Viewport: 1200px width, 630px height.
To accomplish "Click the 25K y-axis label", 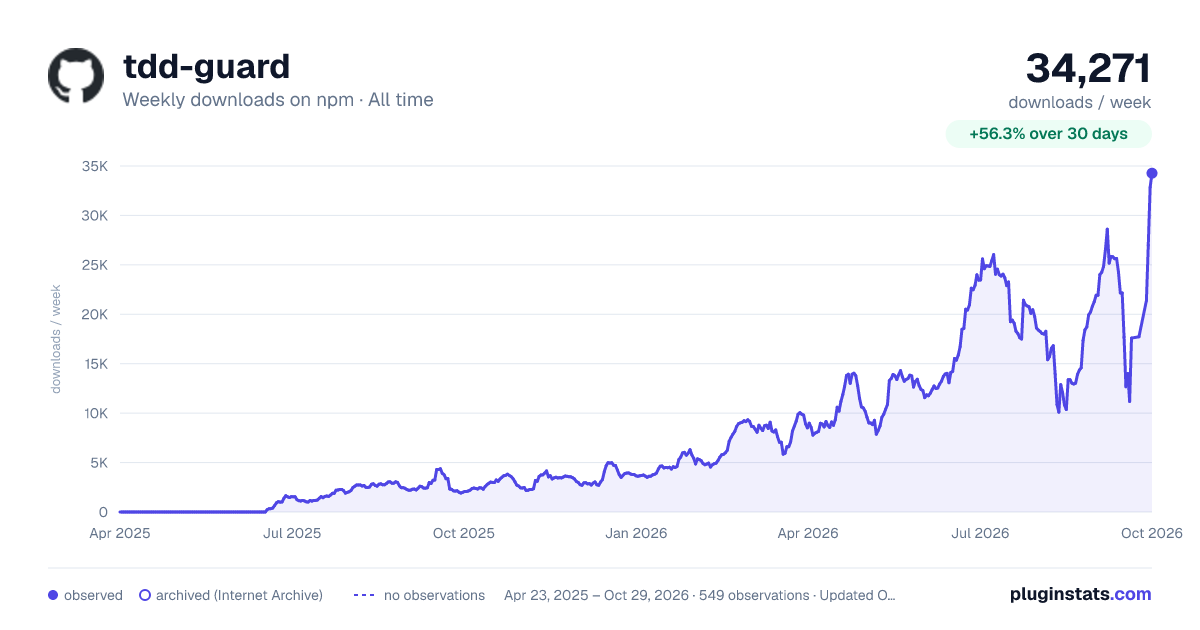I will 94,265.
